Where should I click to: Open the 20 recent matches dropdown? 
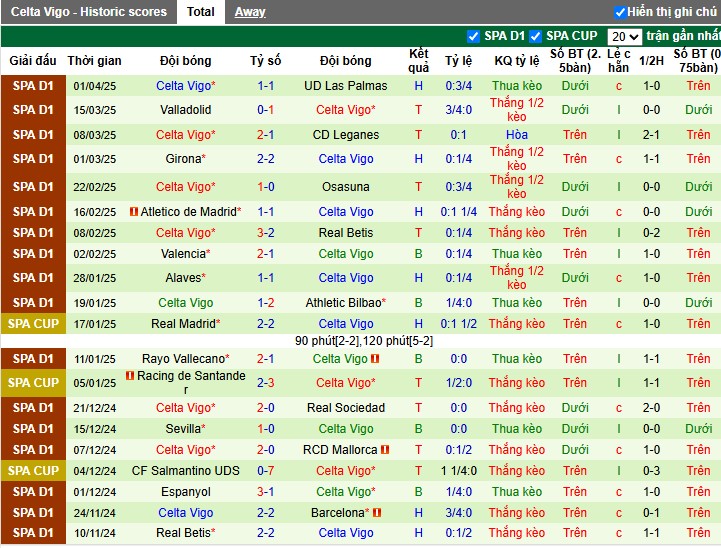624,36
